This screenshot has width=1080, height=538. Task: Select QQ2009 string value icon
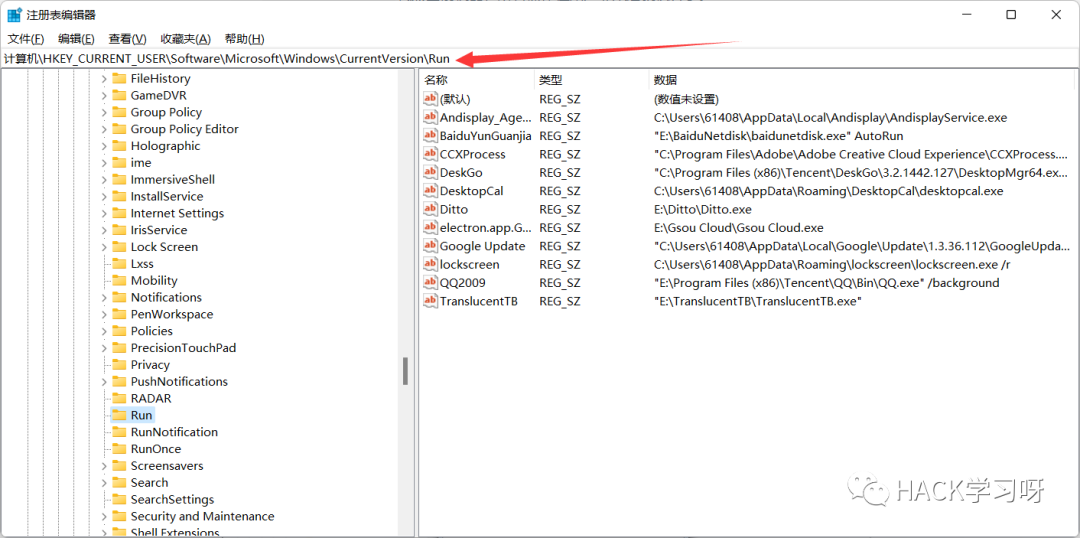430,282
